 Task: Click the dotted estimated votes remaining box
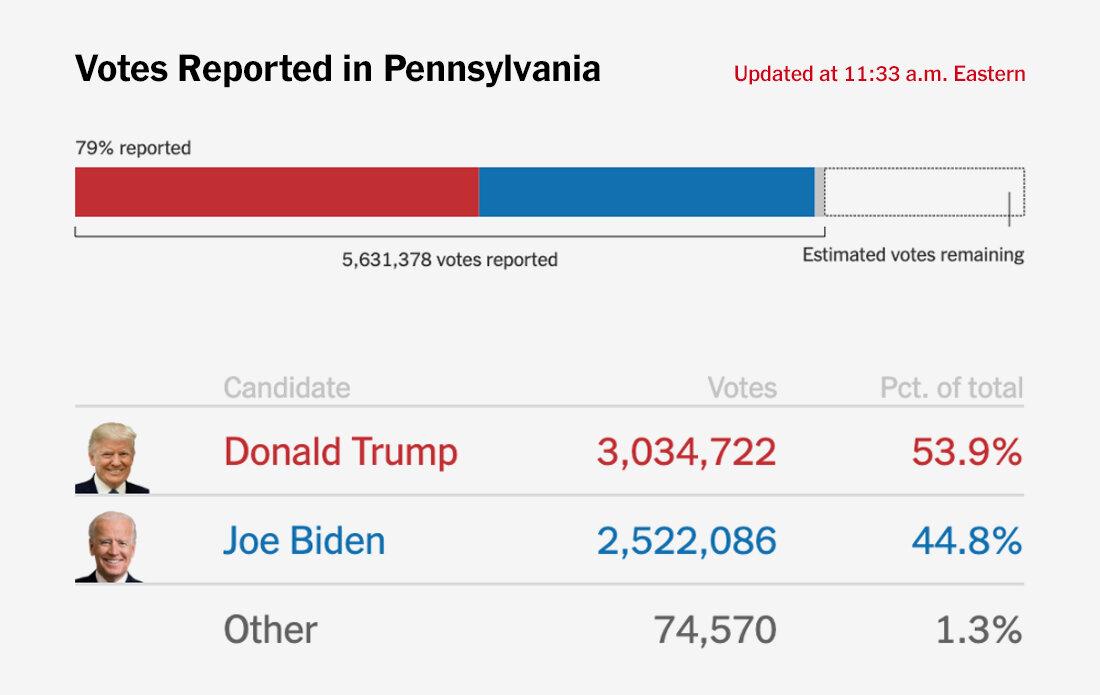923,192
